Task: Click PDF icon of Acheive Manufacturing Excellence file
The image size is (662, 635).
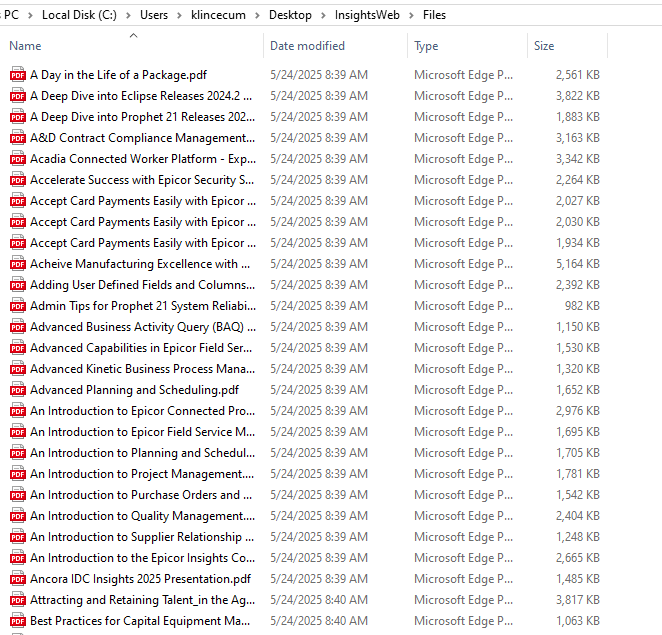Action: (18, 264)
